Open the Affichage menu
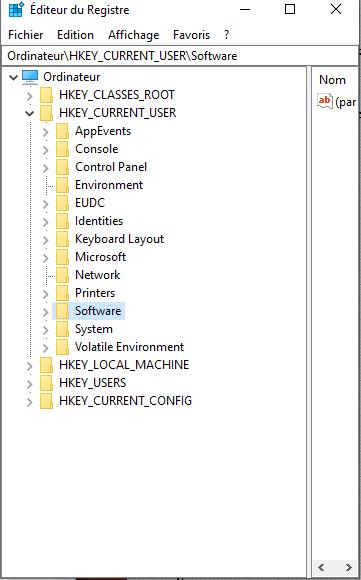 coord(134,35)
